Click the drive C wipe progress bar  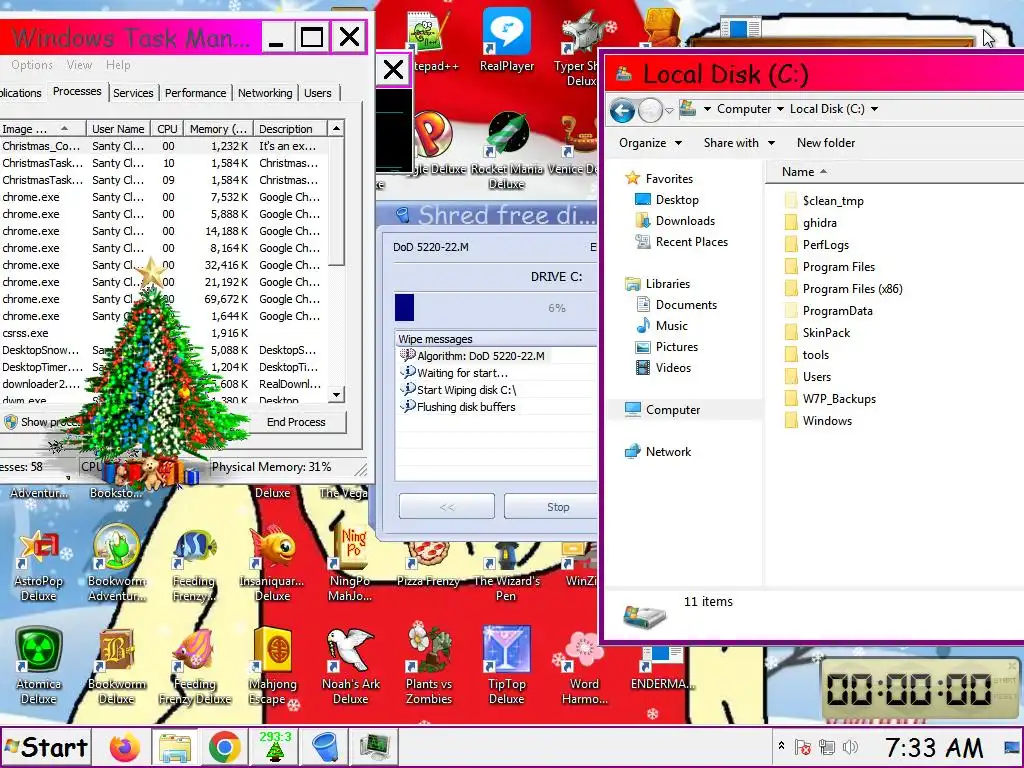pyautogui.click(x=496, y=308)
